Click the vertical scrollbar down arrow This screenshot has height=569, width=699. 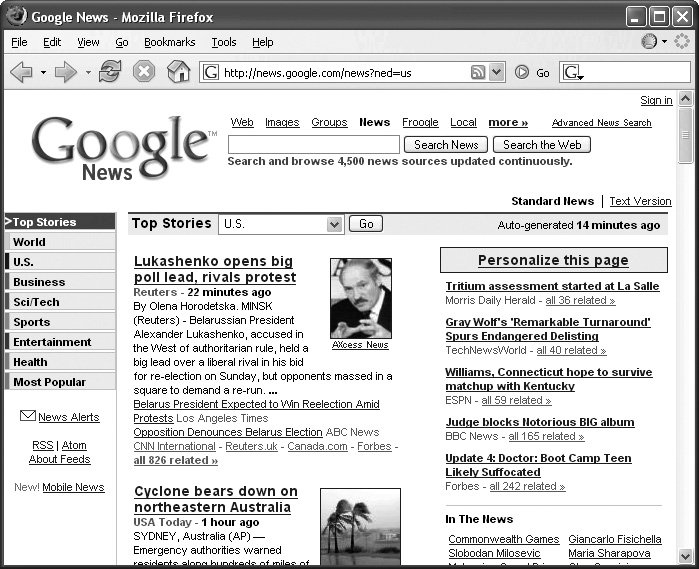coord(685,556)
